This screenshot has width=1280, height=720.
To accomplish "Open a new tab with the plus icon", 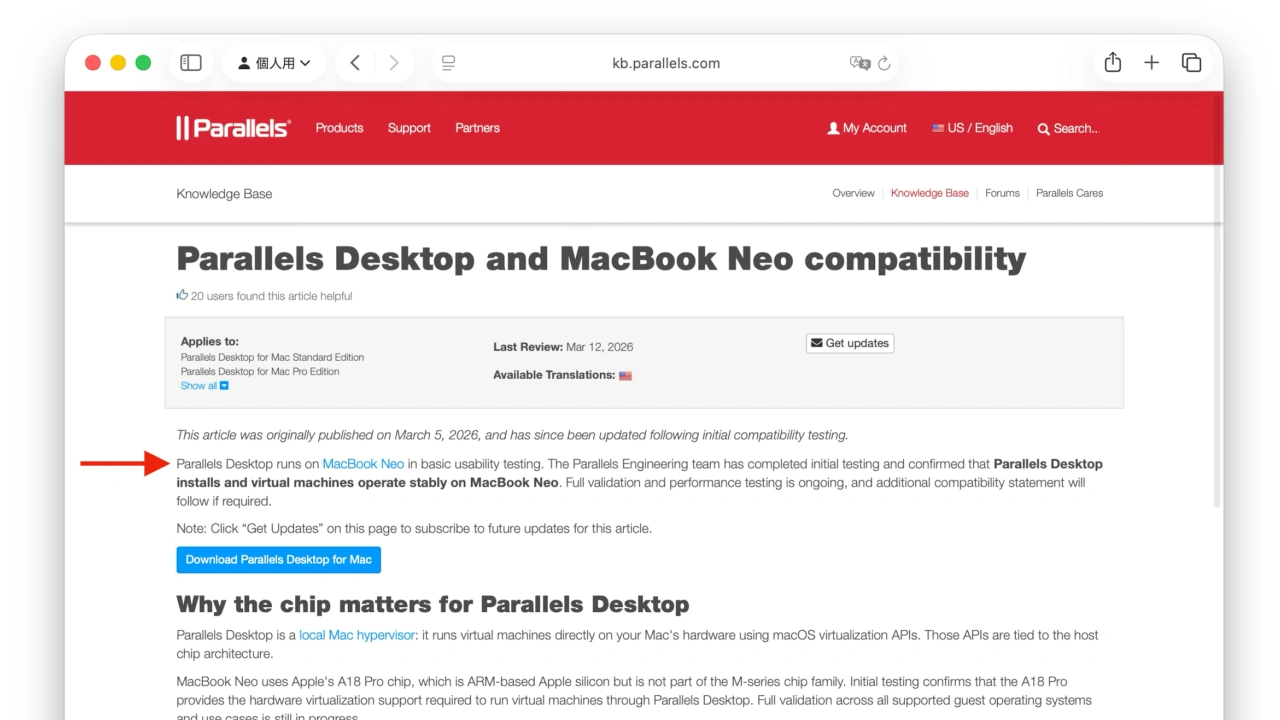I will 1151,62.
